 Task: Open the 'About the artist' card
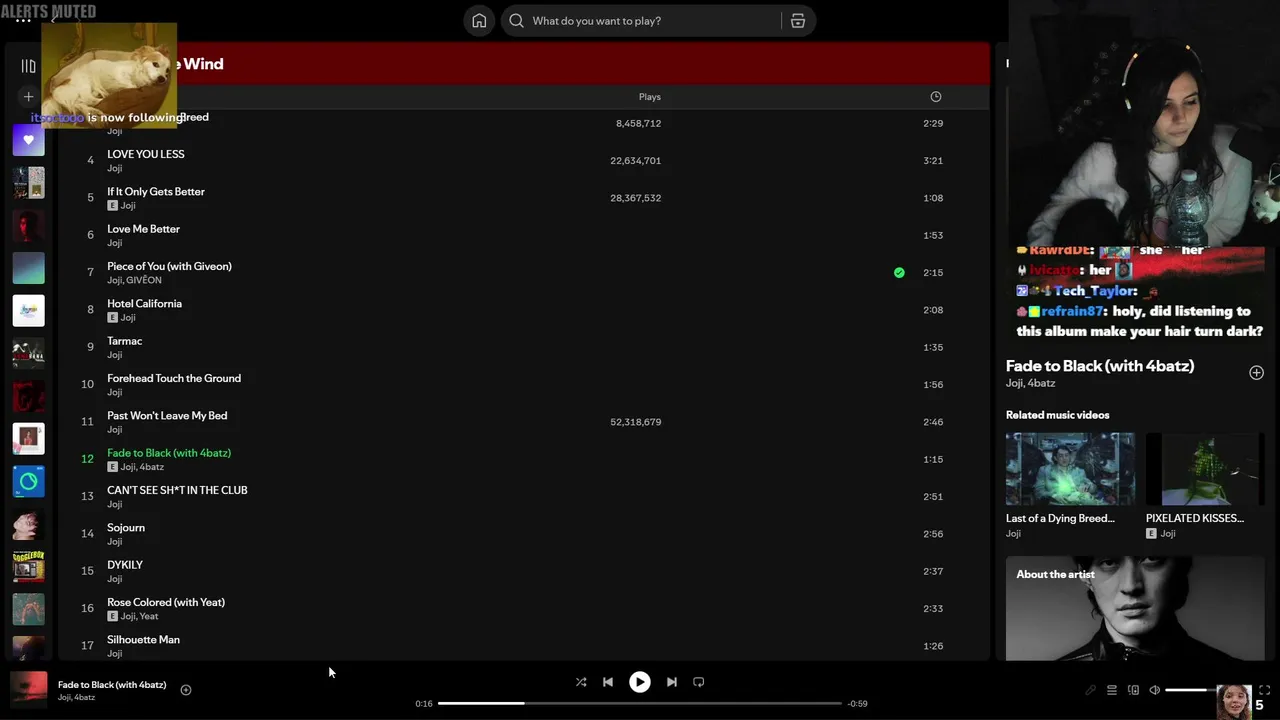click(1135, 608)
